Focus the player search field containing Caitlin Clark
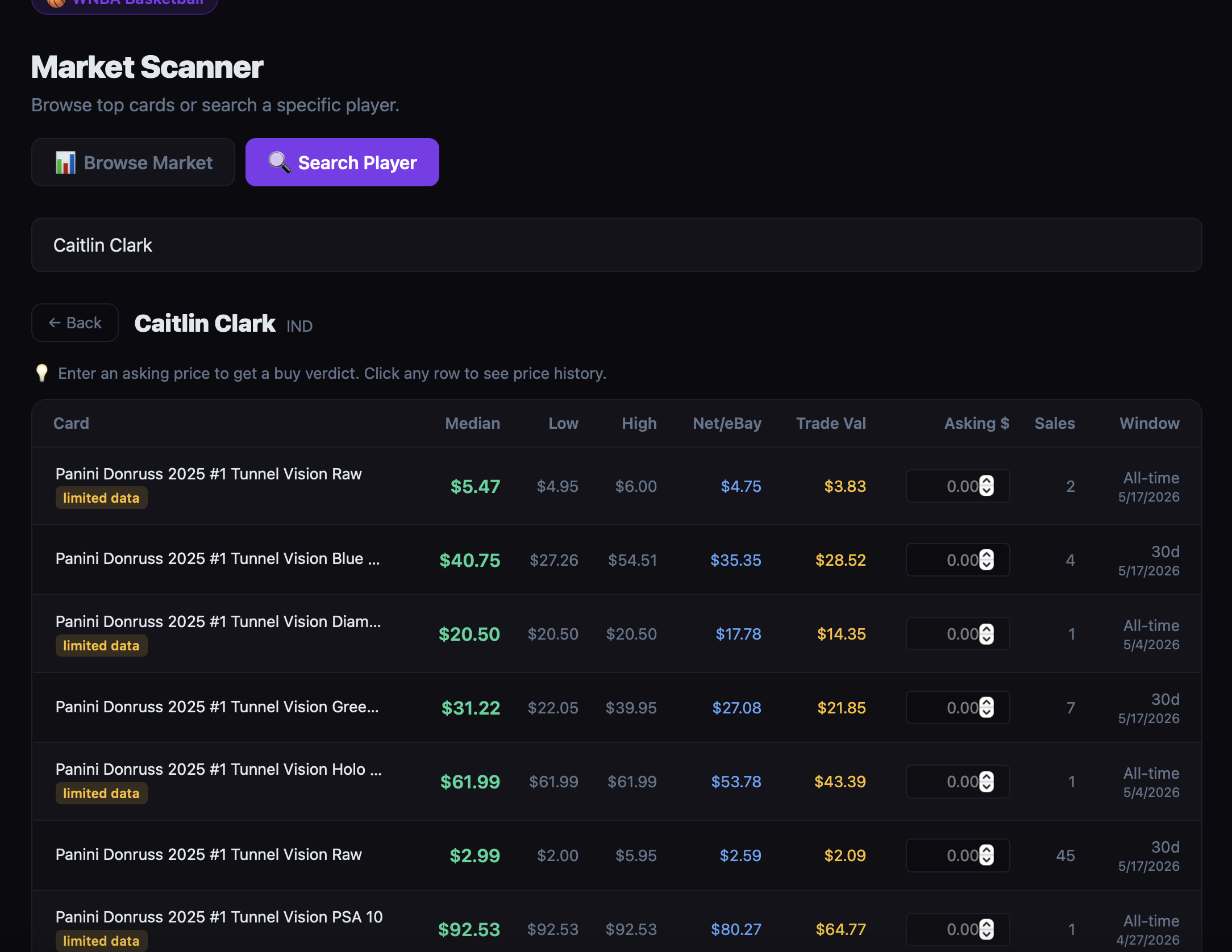Screen dimensions: 1232x952 [617, 245]
